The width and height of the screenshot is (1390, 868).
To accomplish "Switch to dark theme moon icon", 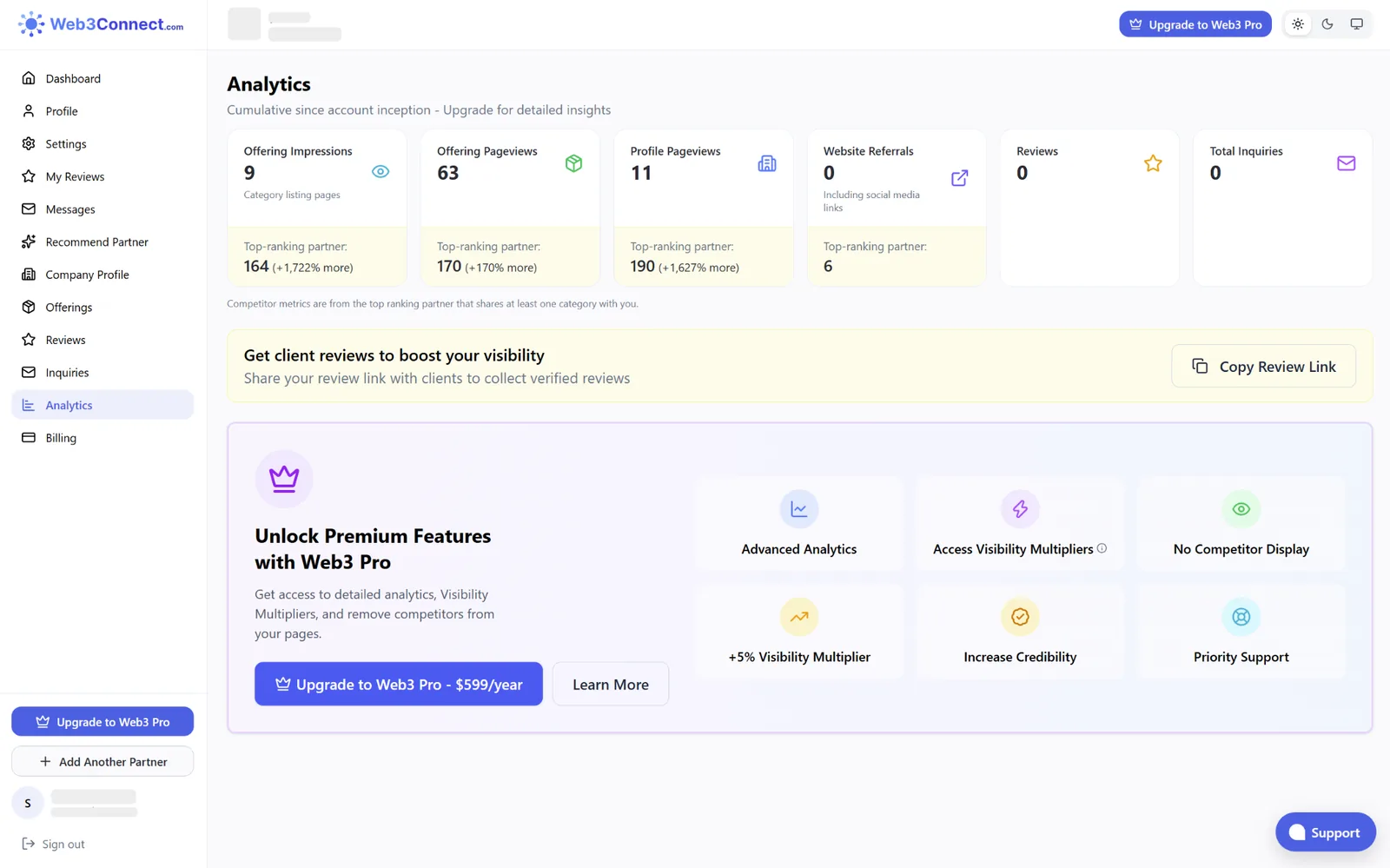I will [1327, 24].
